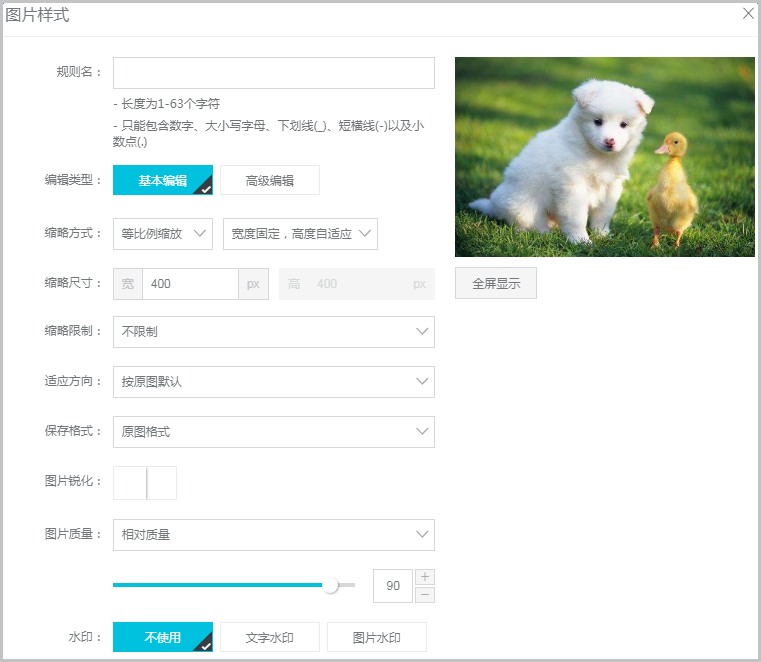Close the 图片样式 dialog
This screenshot has height=662, width=761.
[748, 14]
